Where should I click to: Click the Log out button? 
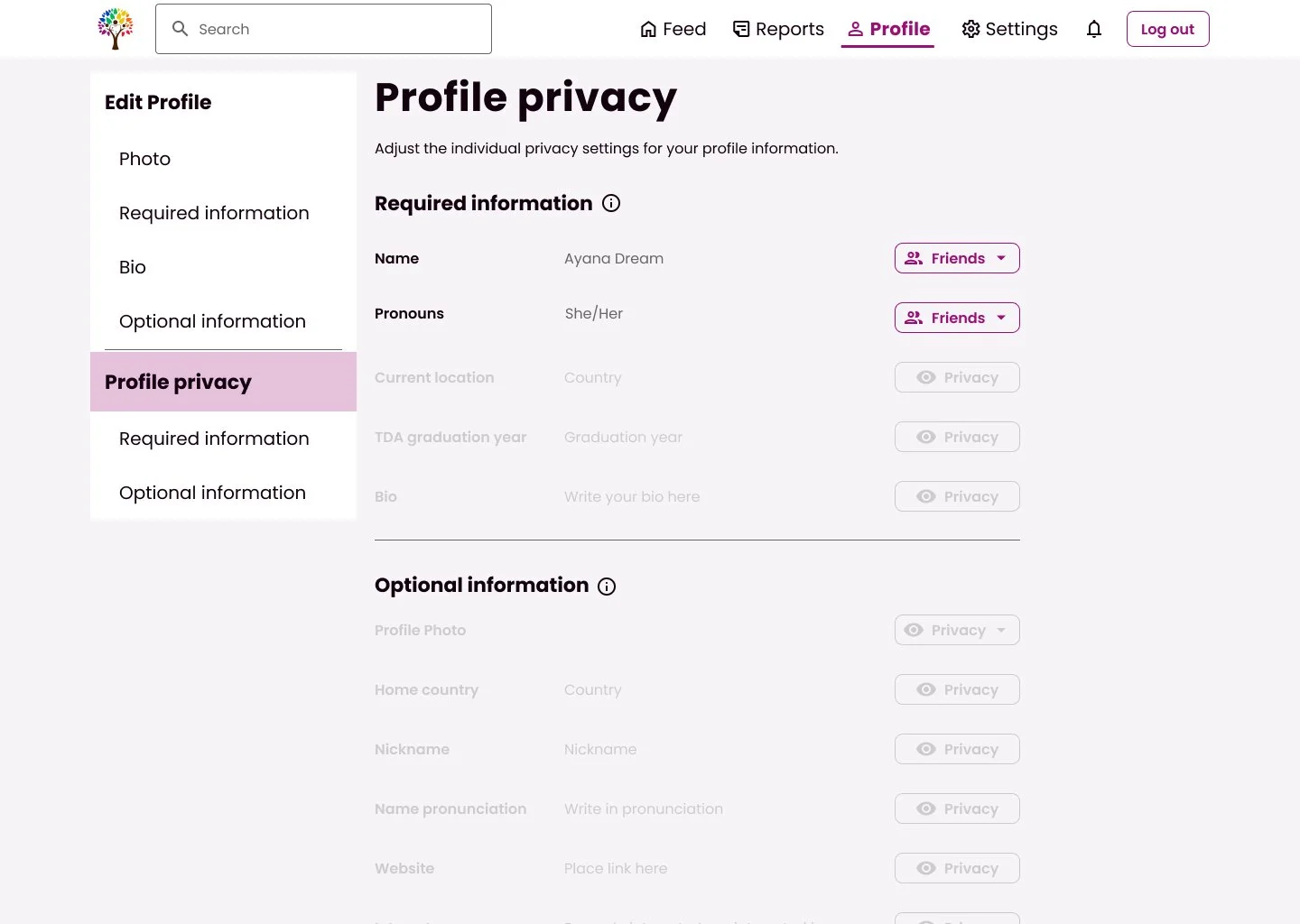click(1167, 29)
